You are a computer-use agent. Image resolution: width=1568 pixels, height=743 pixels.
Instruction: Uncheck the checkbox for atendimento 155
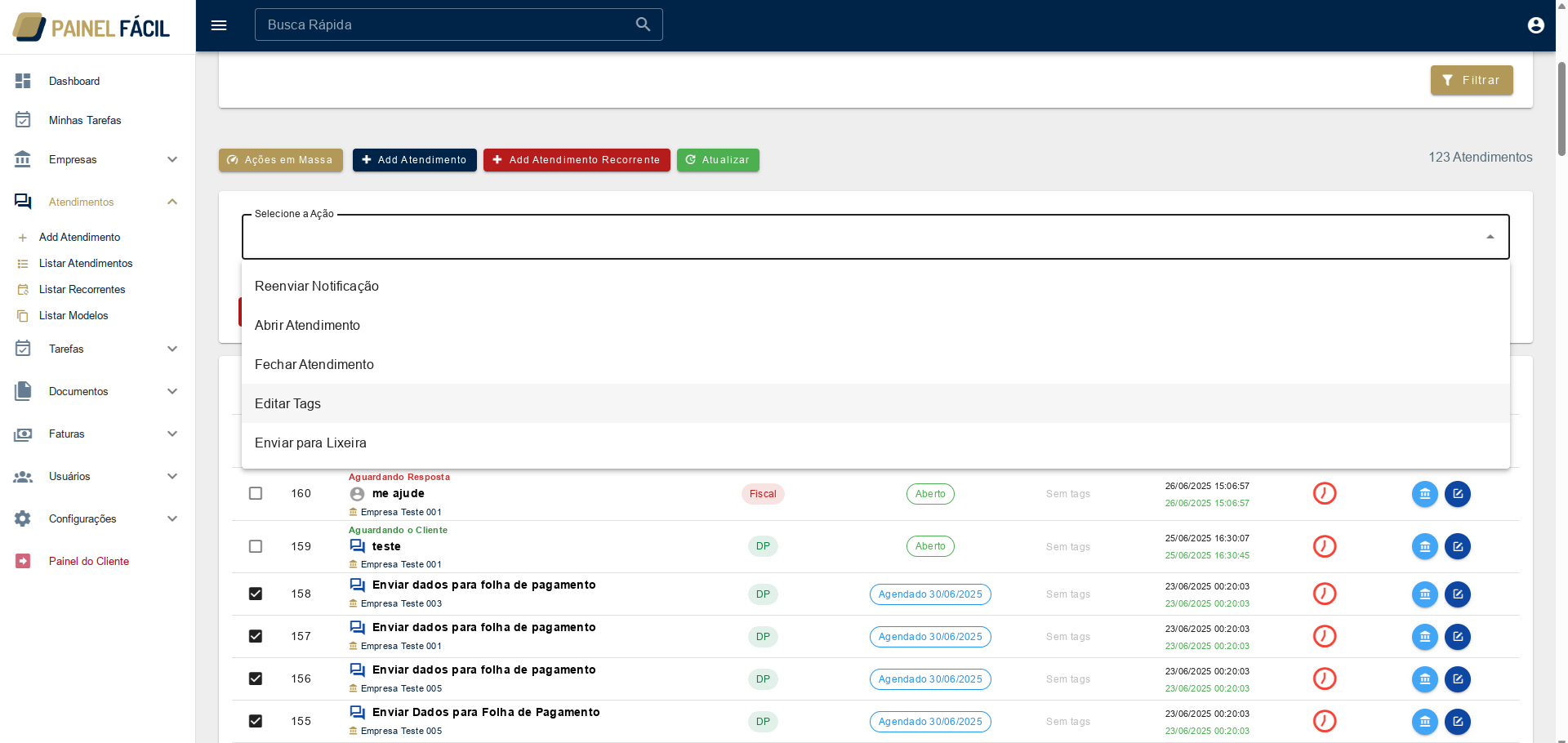(256, 721)
